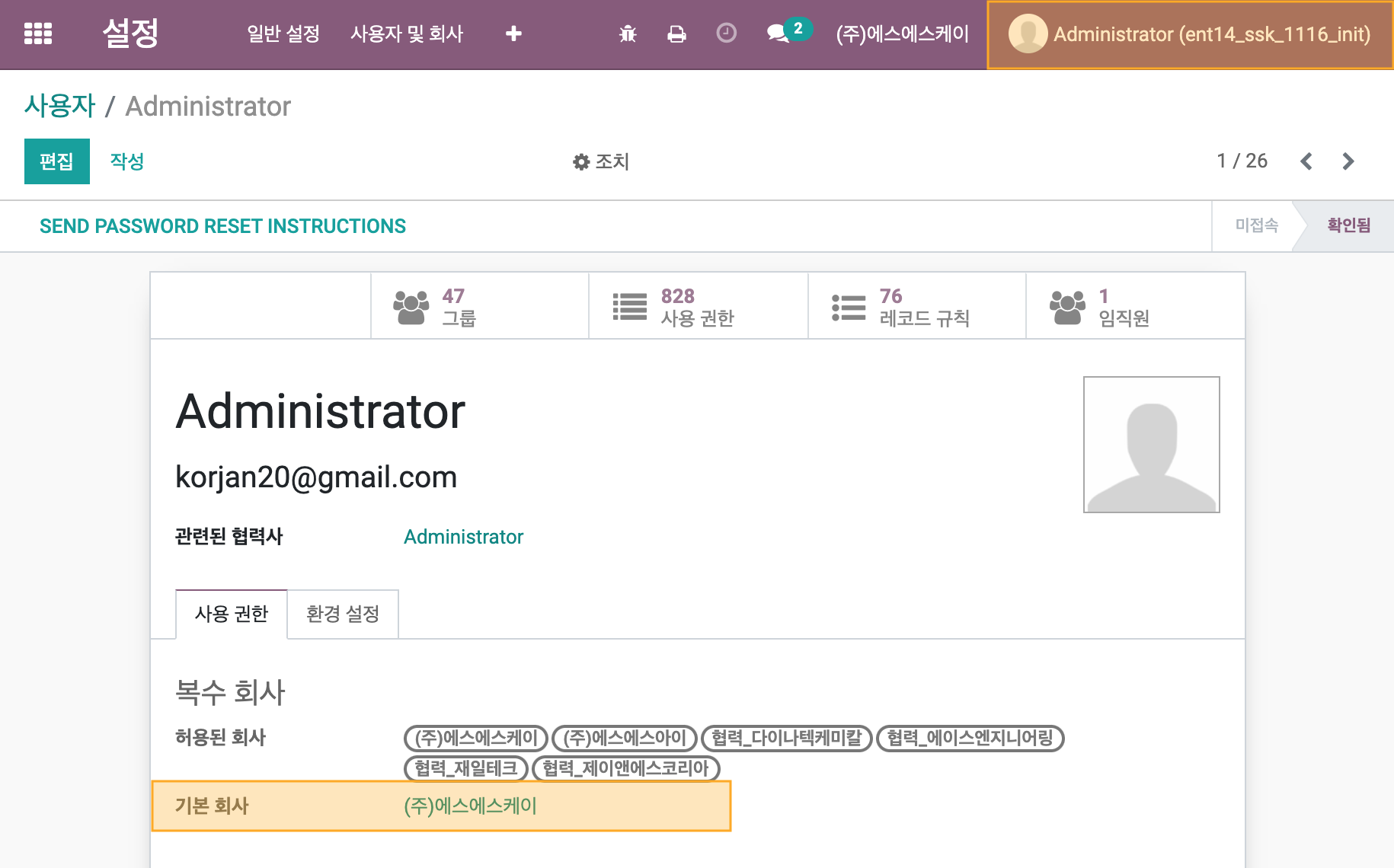Click the 협력_재일테크 company tag
The image size is (1394, 868).
pos(466,768)
